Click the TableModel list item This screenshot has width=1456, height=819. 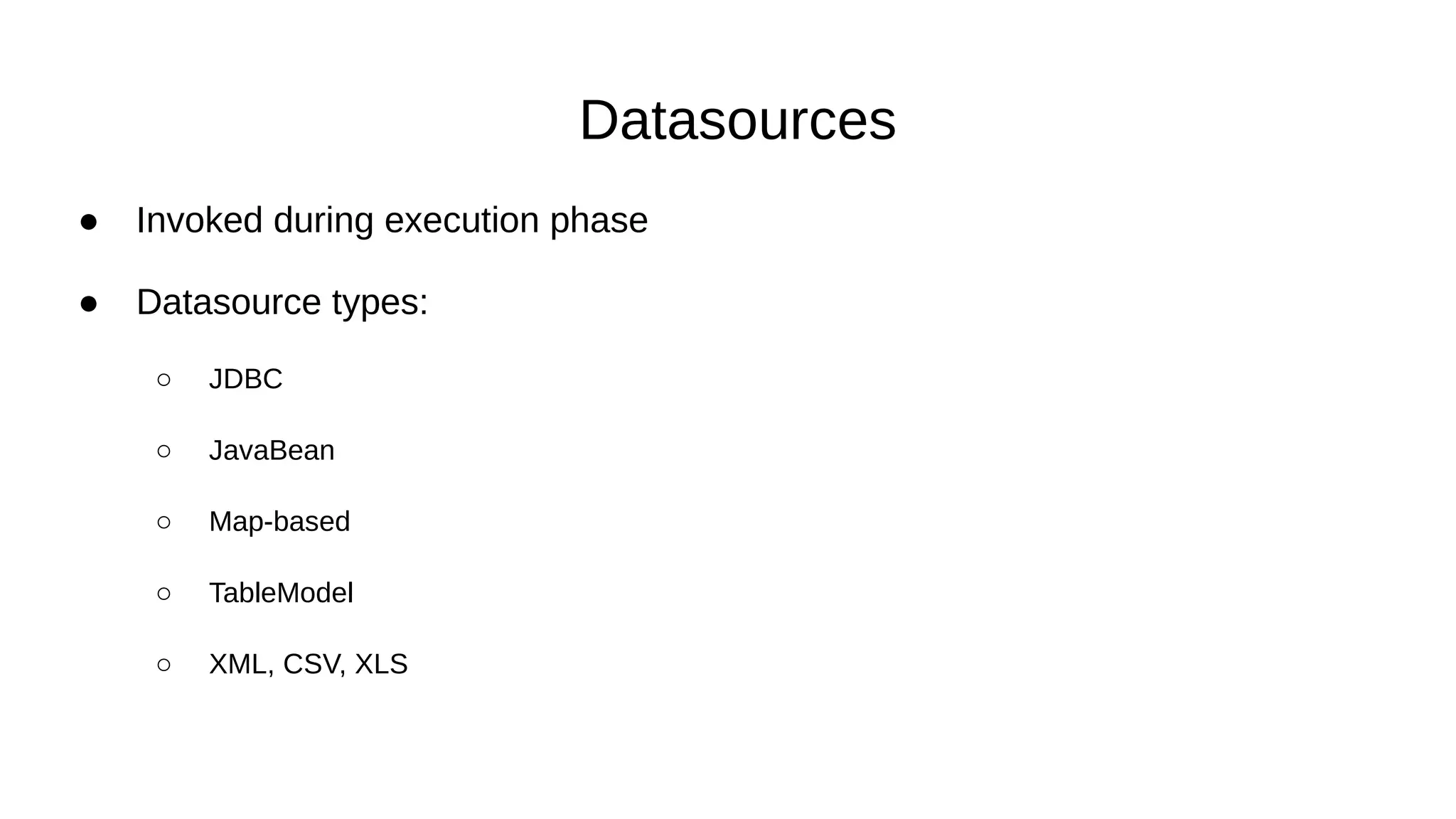point(281,593)
